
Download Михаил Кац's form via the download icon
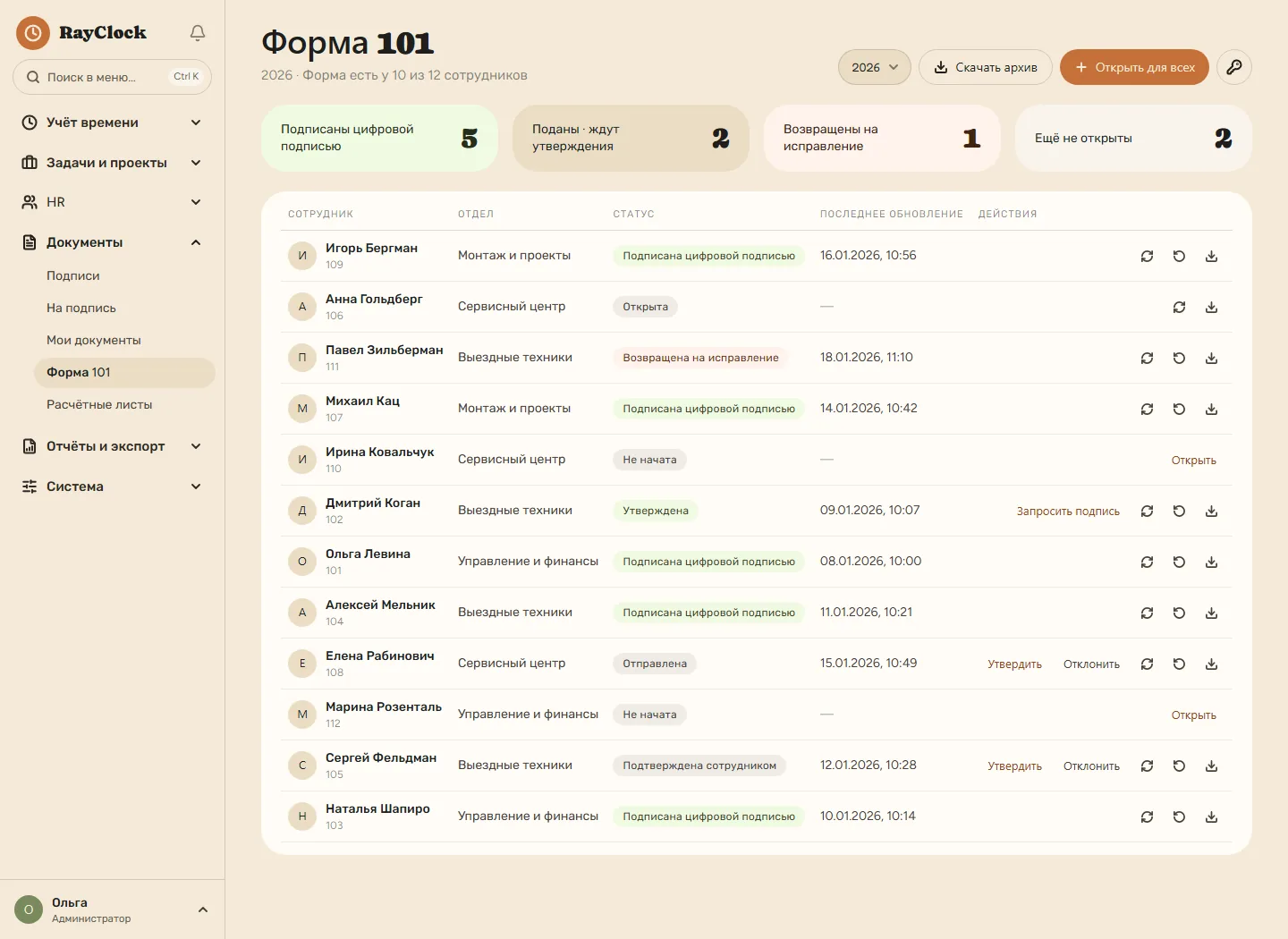click(x=1211, y=409)
